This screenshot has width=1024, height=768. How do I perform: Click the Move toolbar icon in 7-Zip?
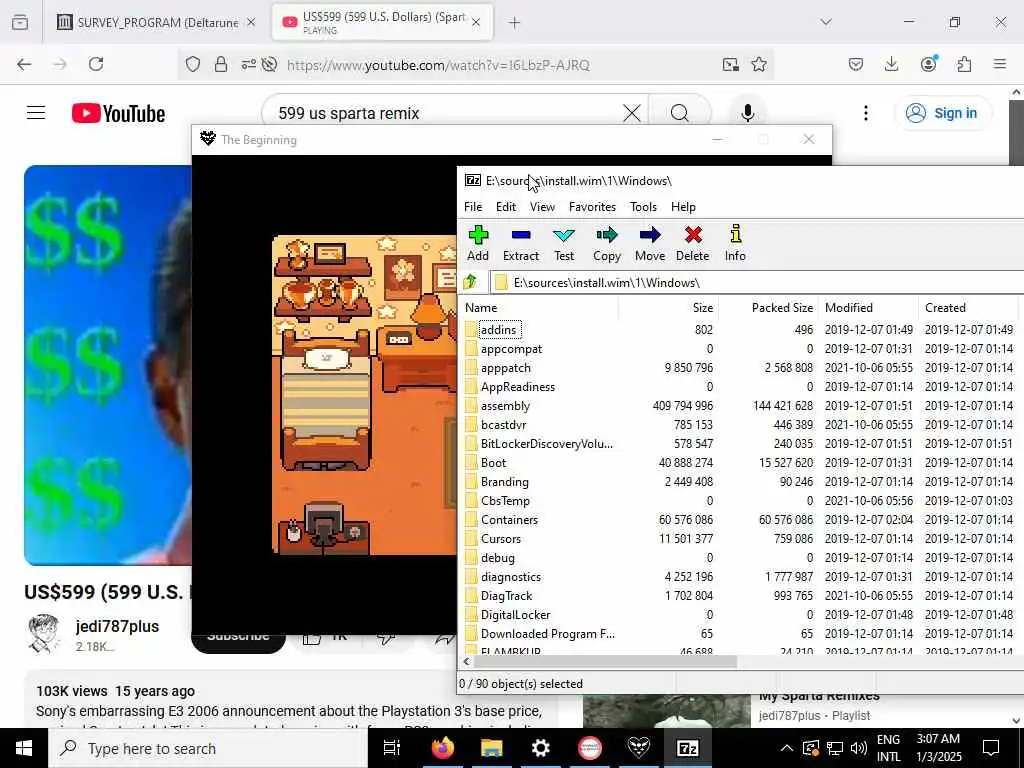(650, 244)
